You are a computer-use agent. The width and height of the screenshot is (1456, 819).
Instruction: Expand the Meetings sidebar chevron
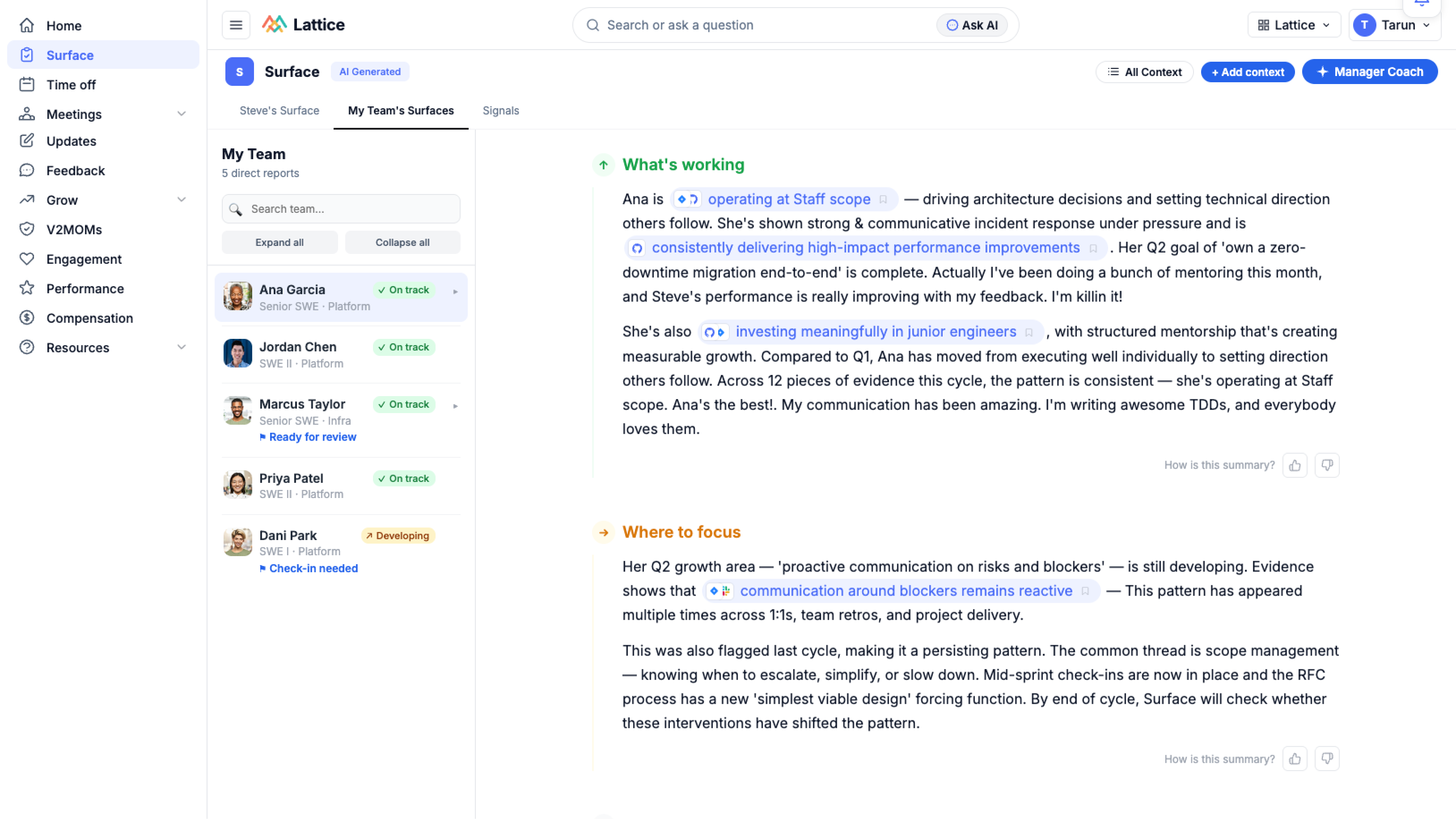tap(182, 114)
